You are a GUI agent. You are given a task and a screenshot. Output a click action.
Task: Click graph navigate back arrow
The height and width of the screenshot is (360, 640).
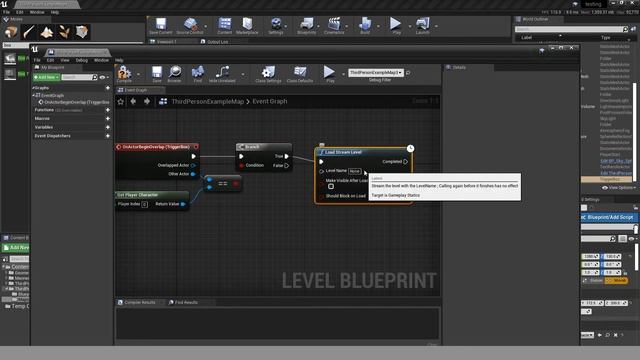pos(133,101)
